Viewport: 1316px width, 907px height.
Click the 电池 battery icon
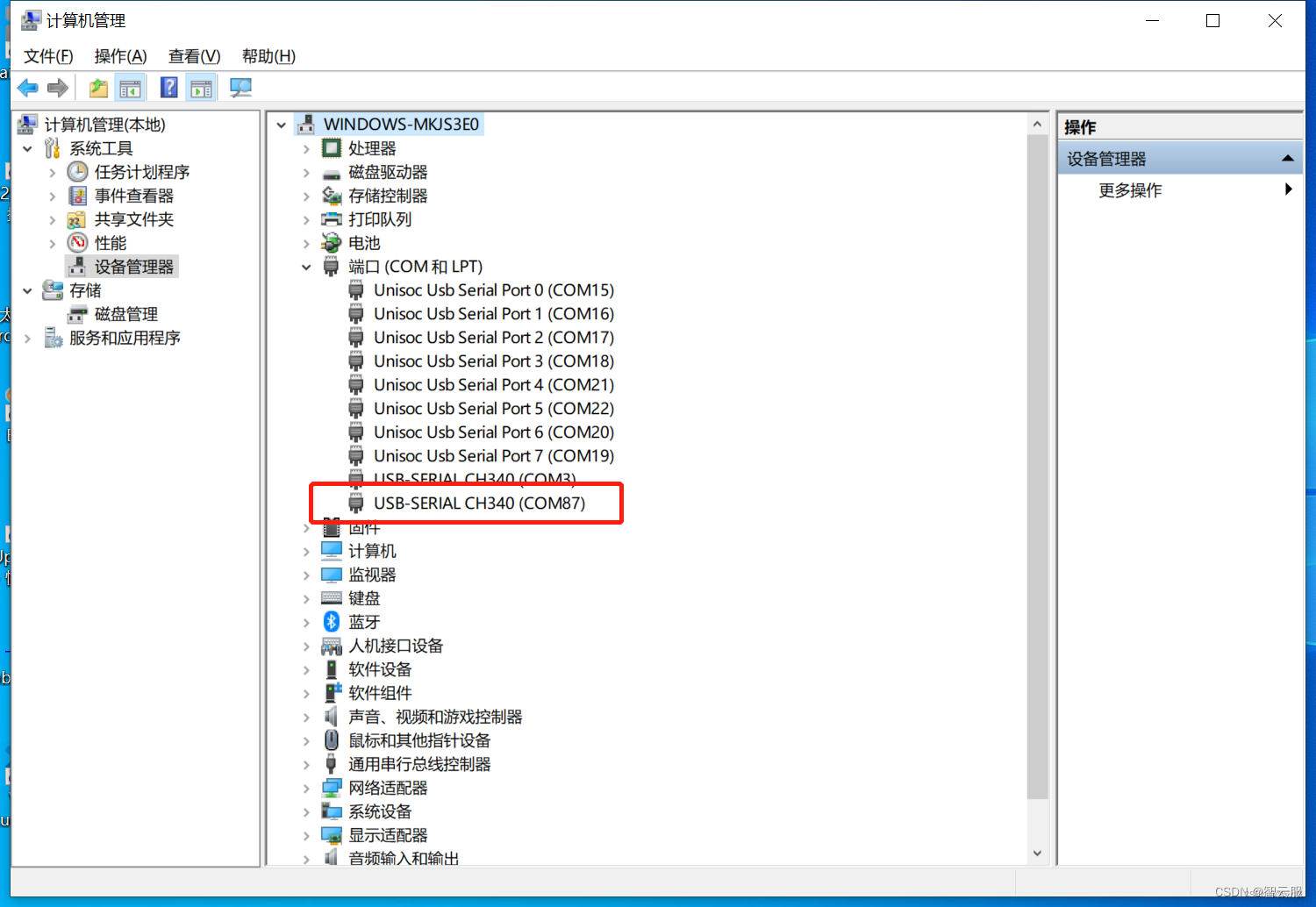point(331,243)
